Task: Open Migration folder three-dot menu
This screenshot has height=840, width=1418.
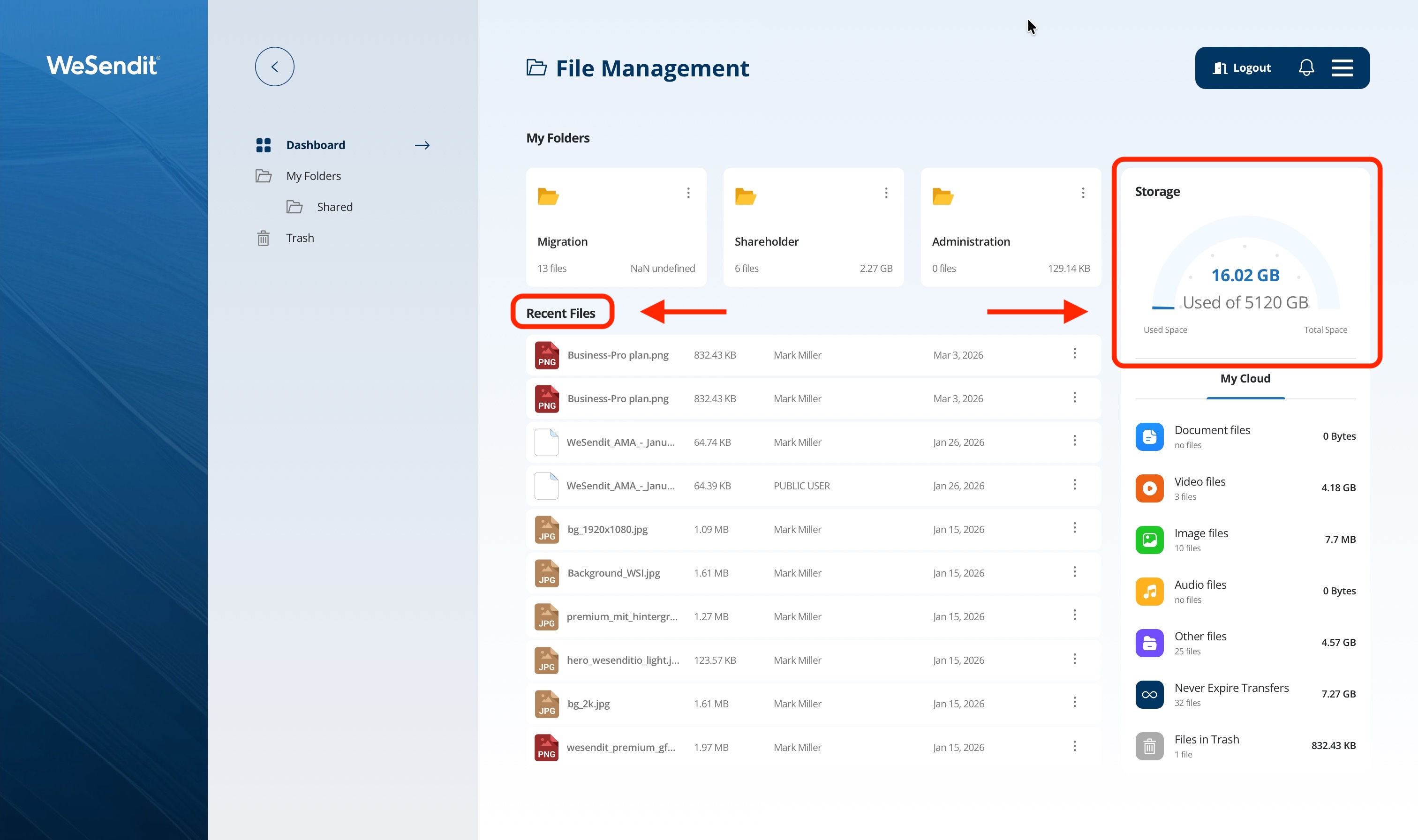Action: pyautogui.click(x=688, y=193)
